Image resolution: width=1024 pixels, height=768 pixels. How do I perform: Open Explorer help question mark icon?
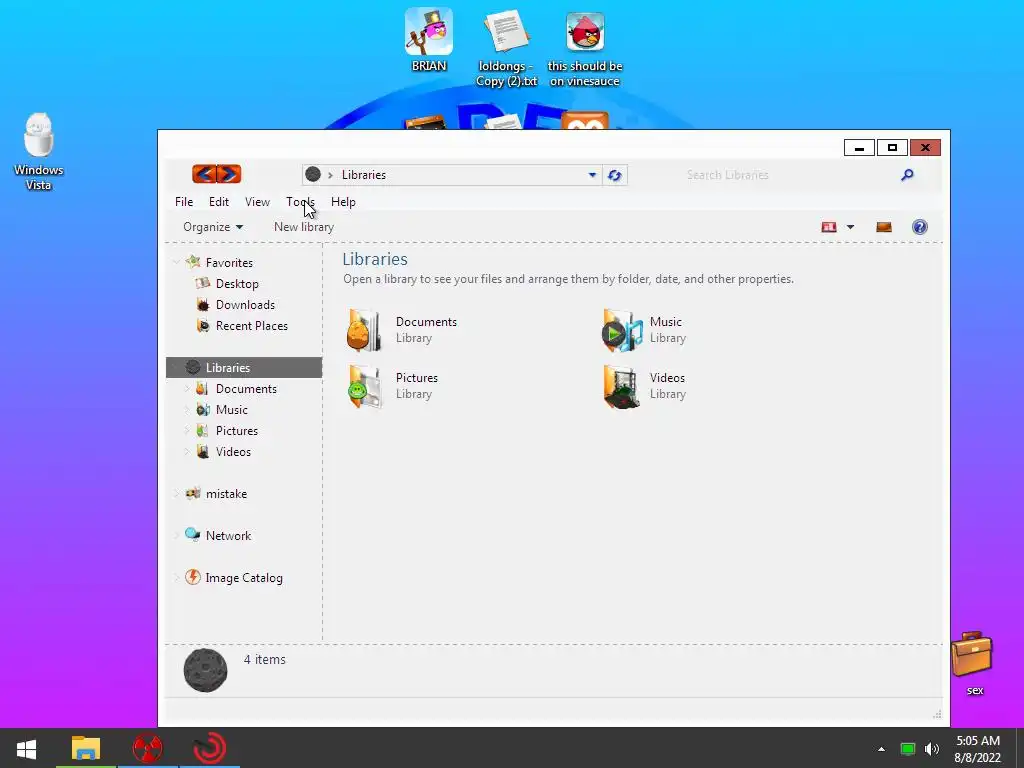tap(920, 227)
